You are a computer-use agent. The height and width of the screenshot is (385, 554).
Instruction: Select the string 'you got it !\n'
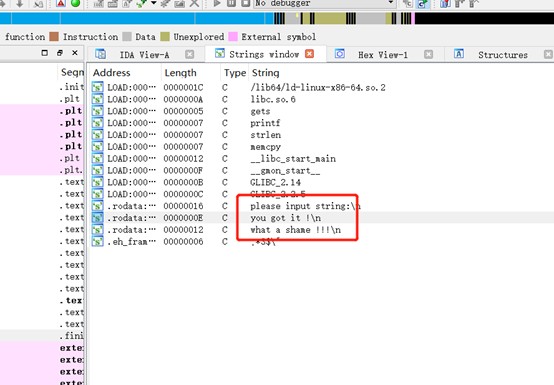(x=285, y=218)
